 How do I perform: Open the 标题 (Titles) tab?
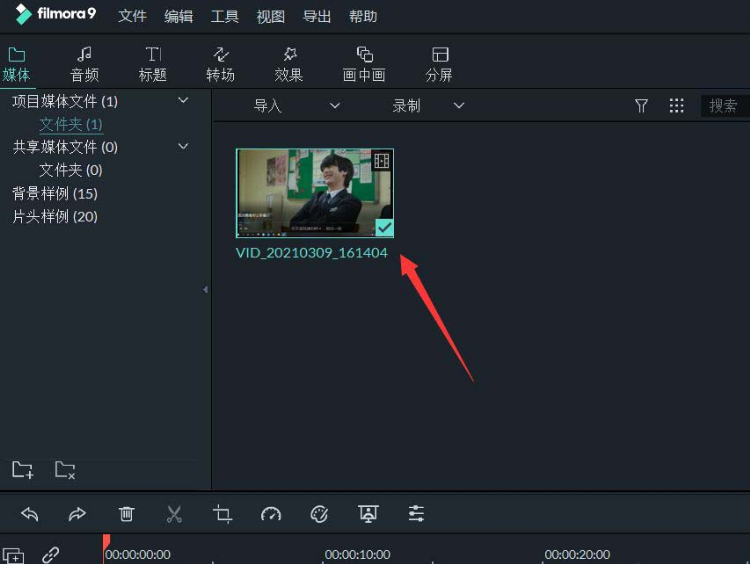[x=153, y=65]
